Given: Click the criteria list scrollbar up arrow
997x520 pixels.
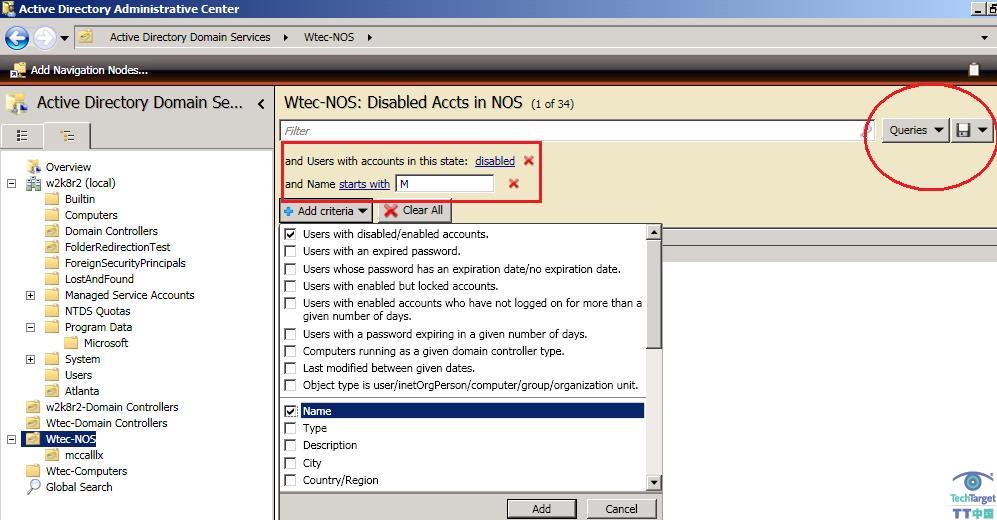Looking at the screenshot, I should click(654, 233).
